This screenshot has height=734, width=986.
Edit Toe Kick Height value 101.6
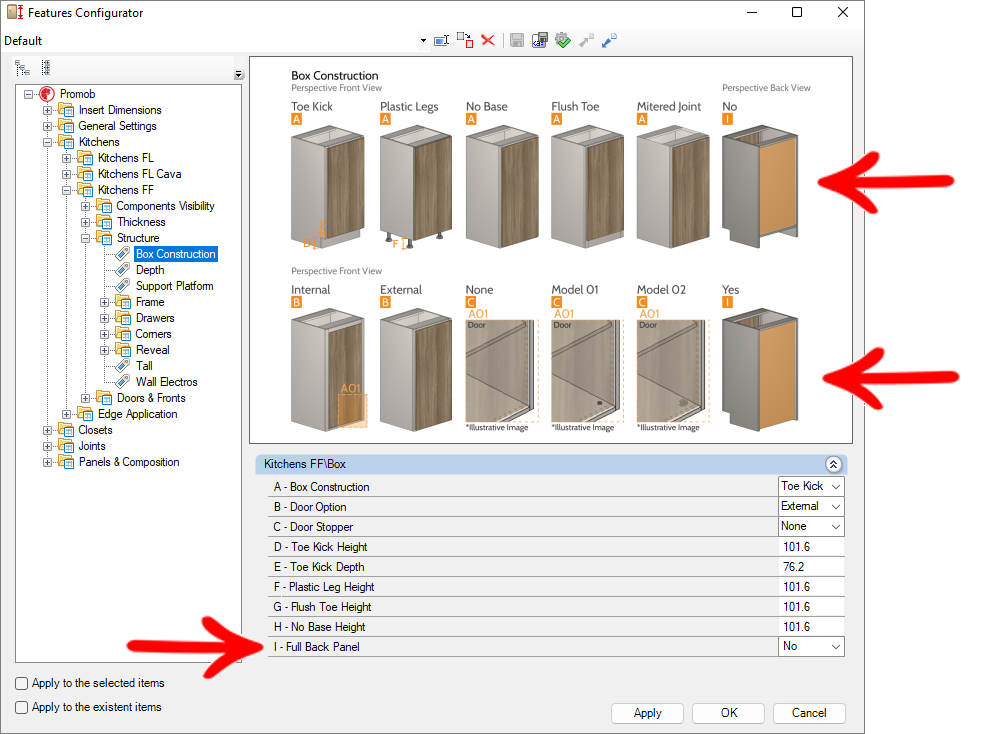[811, 547]
